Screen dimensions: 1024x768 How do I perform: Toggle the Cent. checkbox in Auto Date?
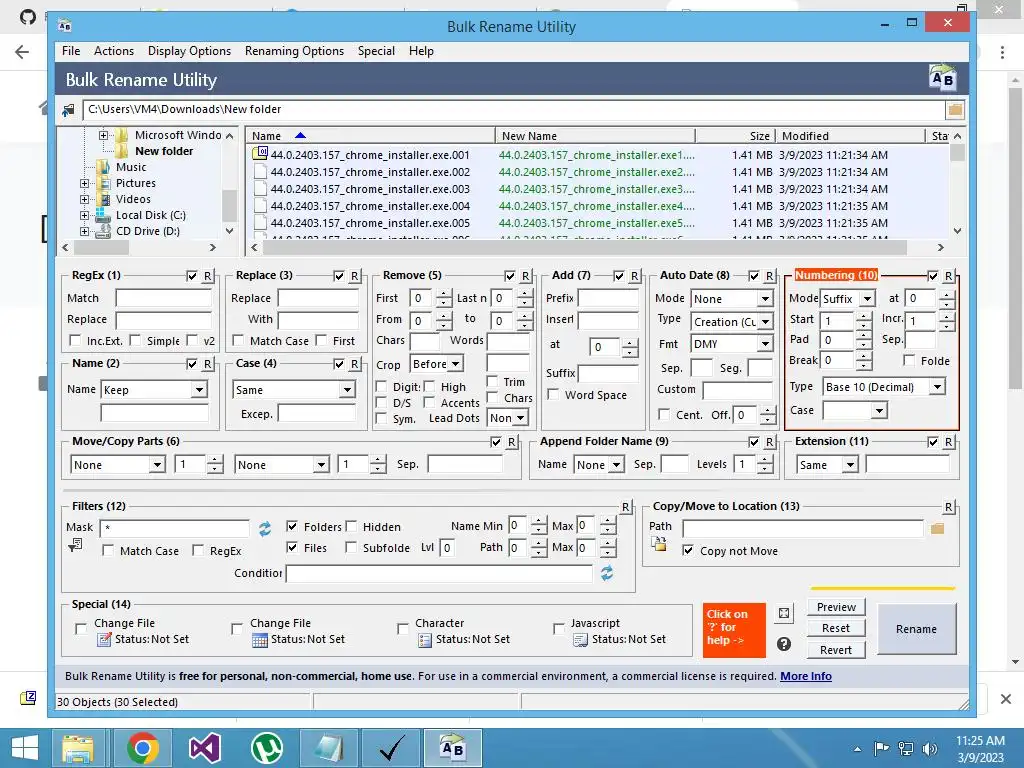(x=664, y=414)
